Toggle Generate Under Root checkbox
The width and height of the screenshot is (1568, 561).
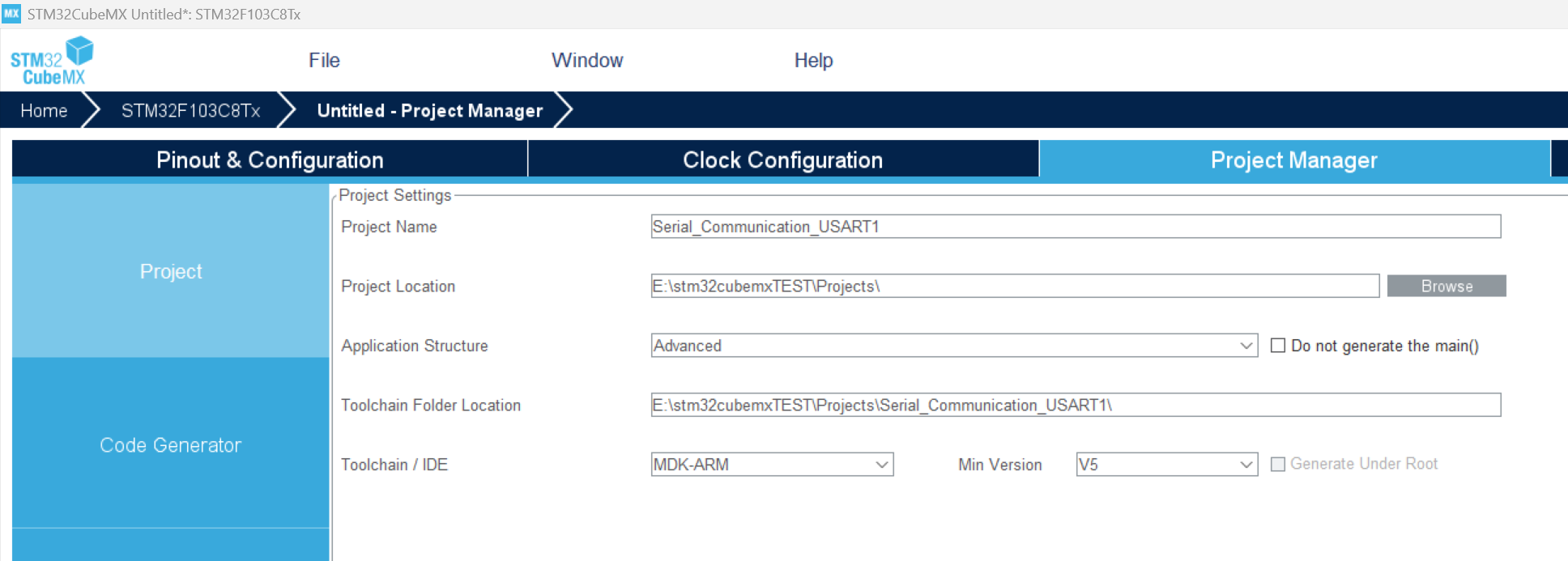pyautogui.click(x=1278, y=464)
